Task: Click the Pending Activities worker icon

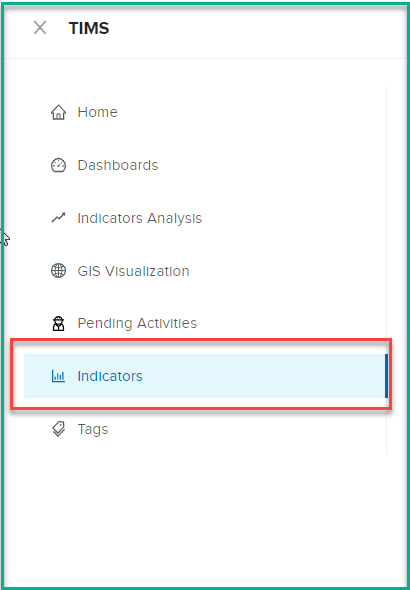Action: point(58,323)
